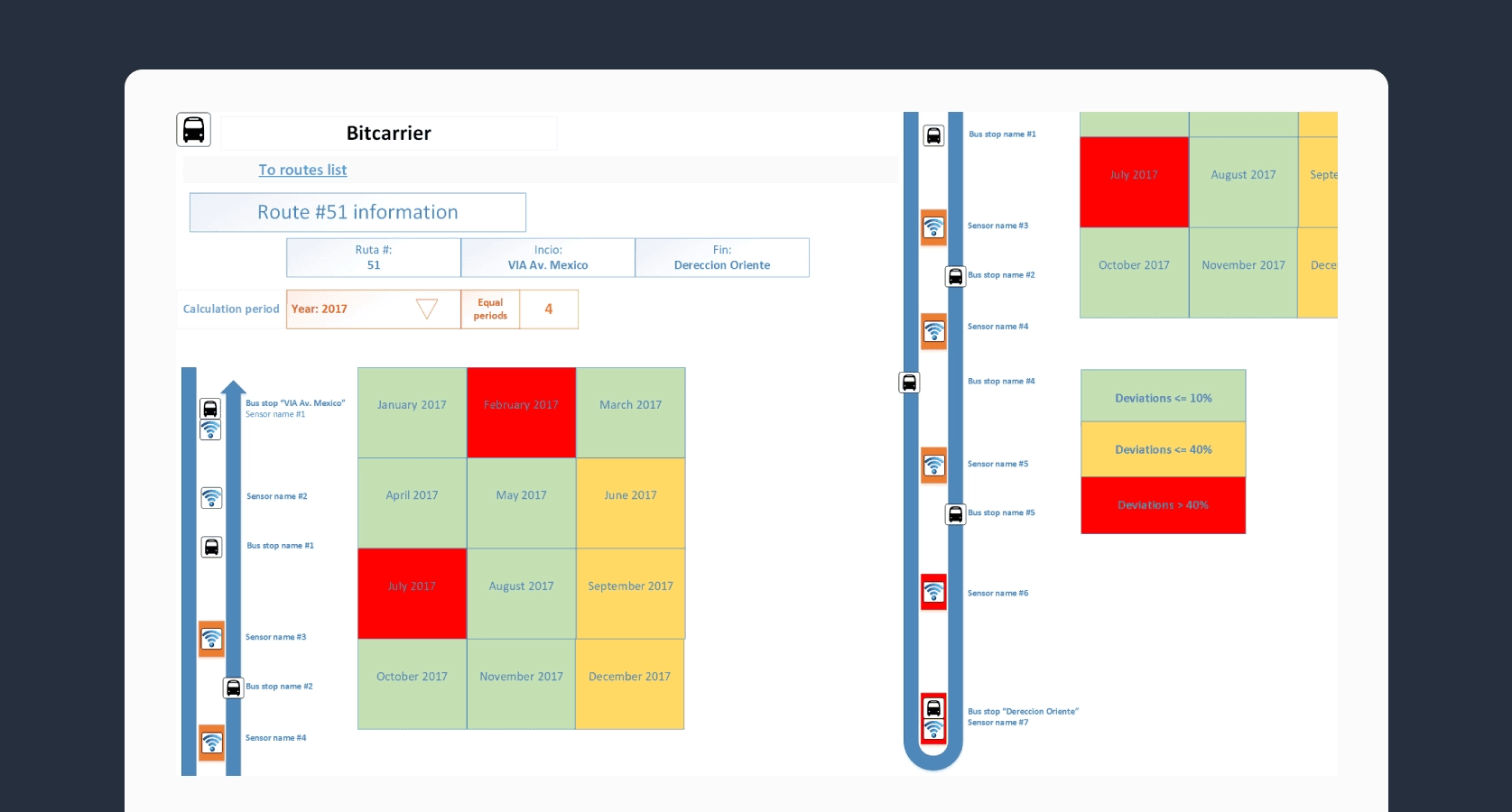Open October 2017 cell in right grid
The image size is (1512, 812).
(x=1134, y=272)
